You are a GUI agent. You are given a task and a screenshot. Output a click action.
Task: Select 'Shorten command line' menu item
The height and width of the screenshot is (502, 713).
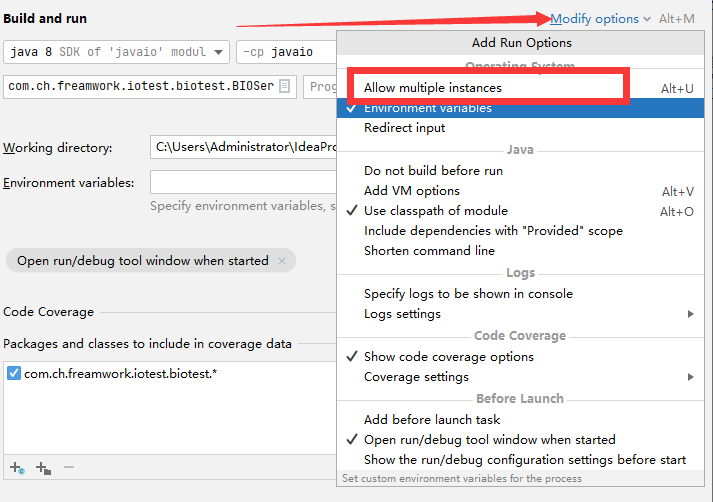[428, 251]
